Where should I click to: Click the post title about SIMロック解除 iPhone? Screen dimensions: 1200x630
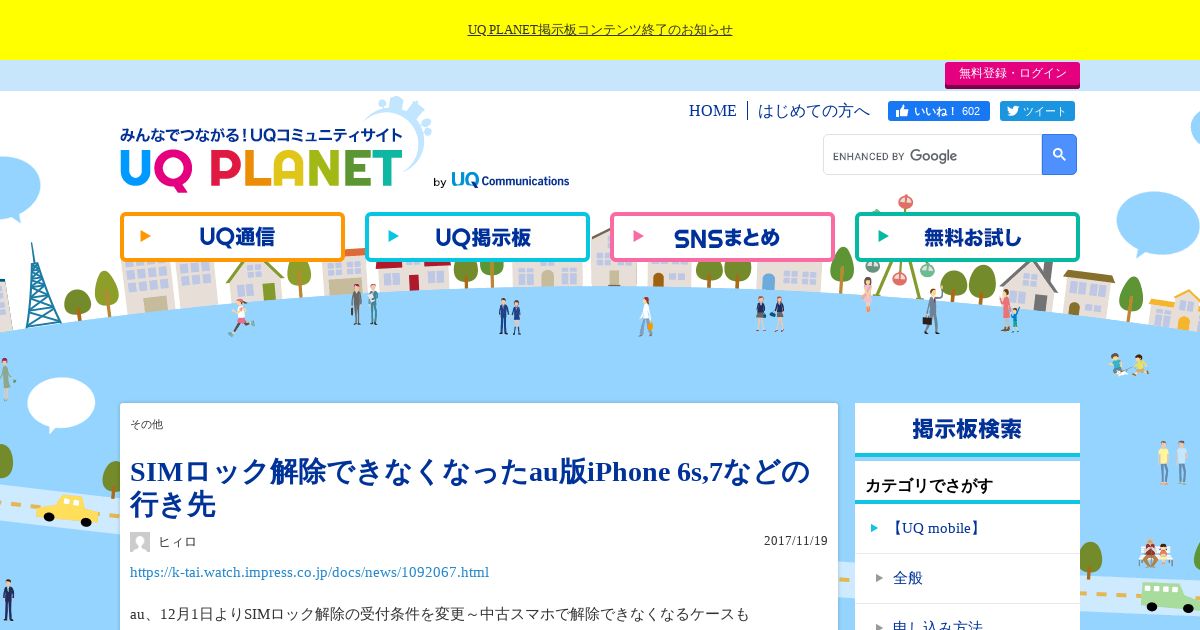coord(470,487)
